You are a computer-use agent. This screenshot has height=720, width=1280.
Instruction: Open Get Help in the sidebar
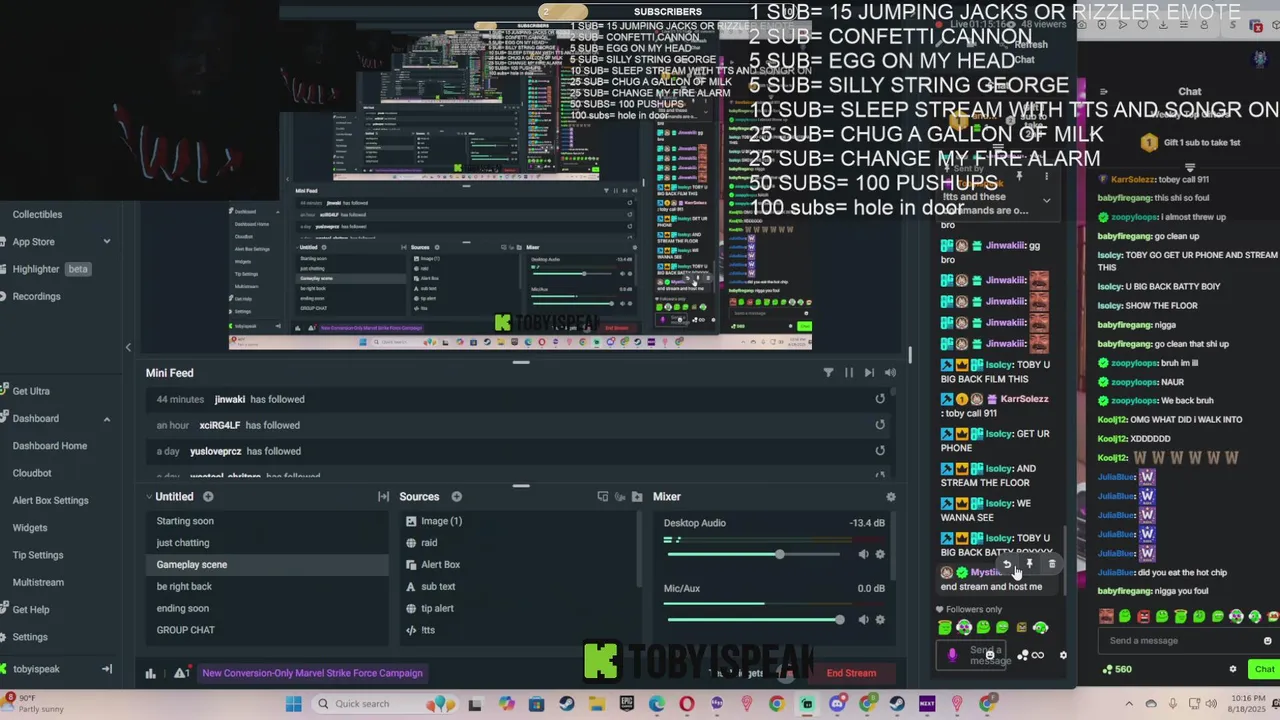[31, 609]
